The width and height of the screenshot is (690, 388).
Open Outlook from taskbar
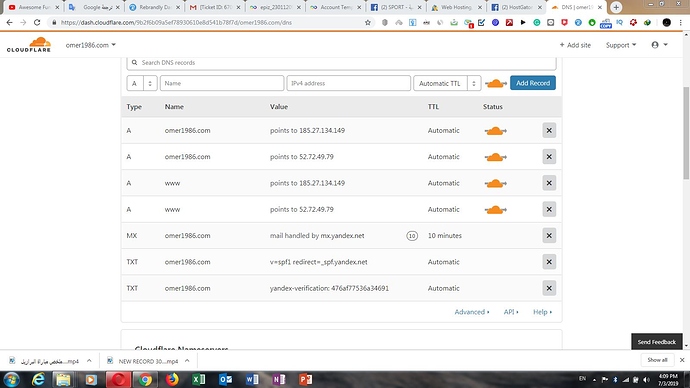click(226, 379)
